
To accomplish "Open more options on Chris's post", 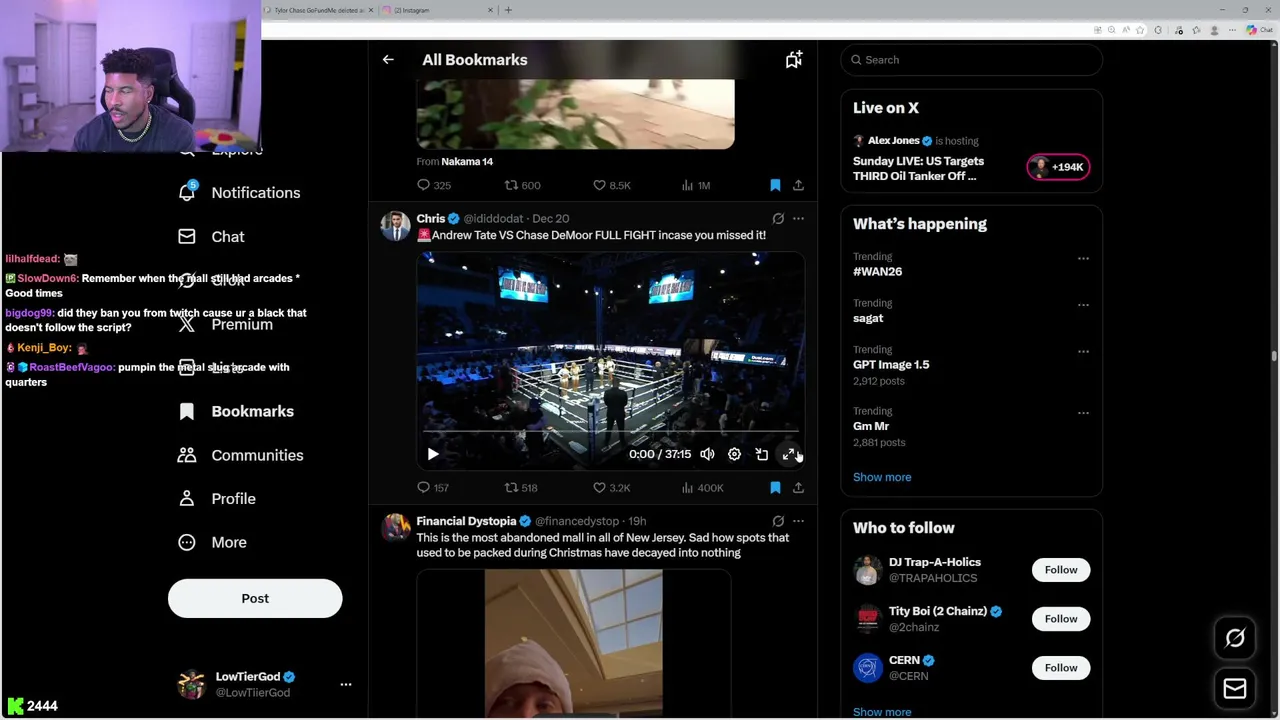I will click(798, 218).
